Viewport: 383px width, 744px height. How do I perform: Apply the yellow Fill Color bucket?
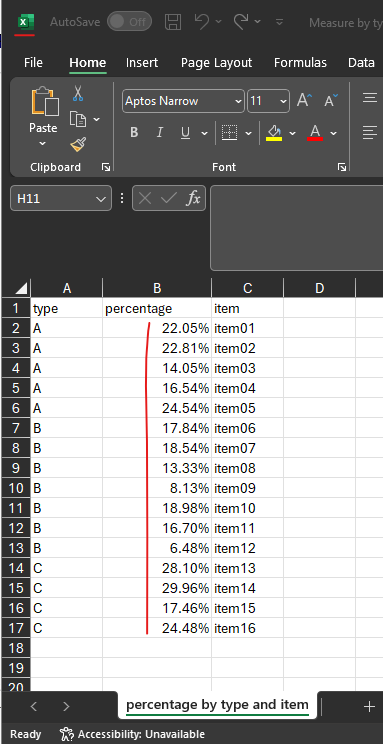274,132
